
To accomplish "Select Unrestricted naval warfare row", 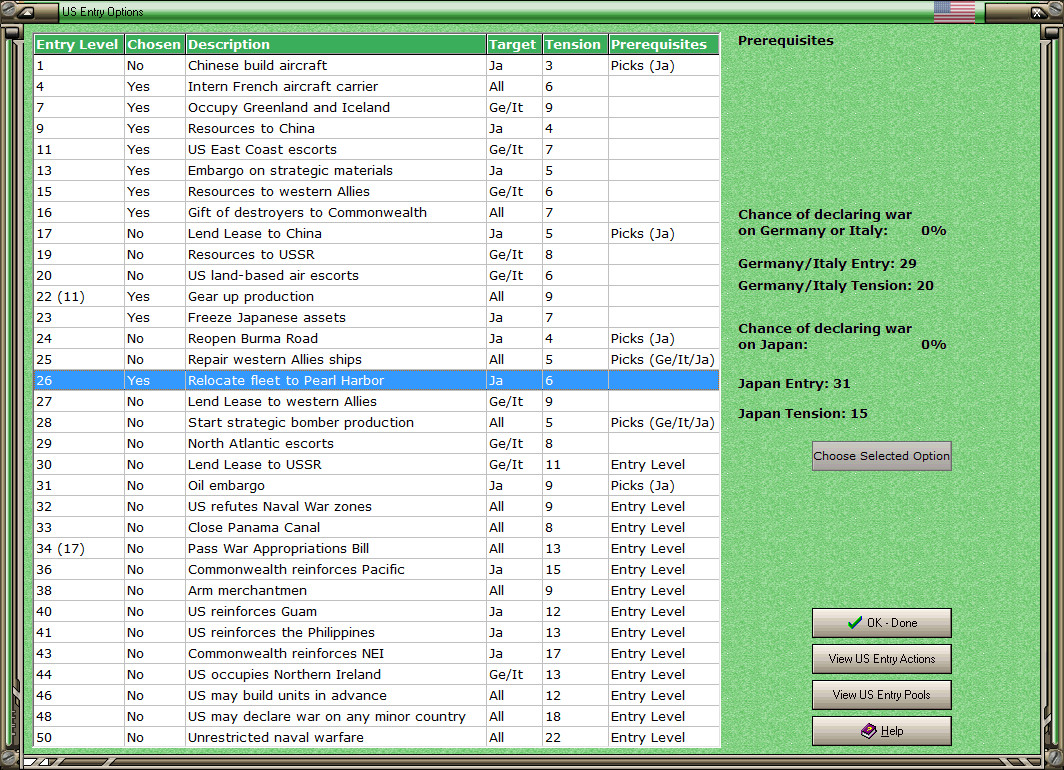I will coord(377,738).
